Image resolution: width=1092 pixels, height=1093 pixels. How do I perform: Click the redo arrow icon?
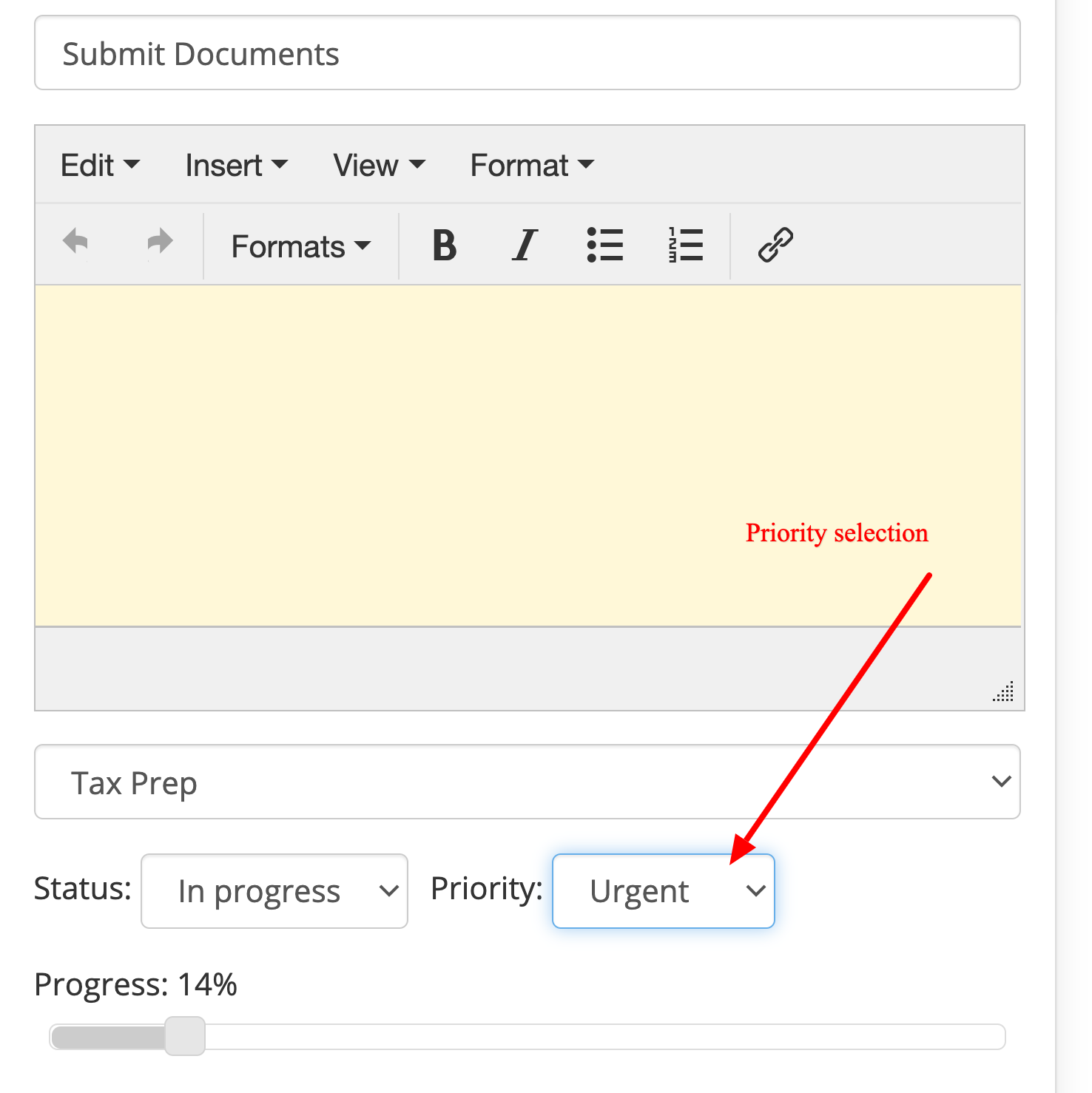[x=160, y=243]
